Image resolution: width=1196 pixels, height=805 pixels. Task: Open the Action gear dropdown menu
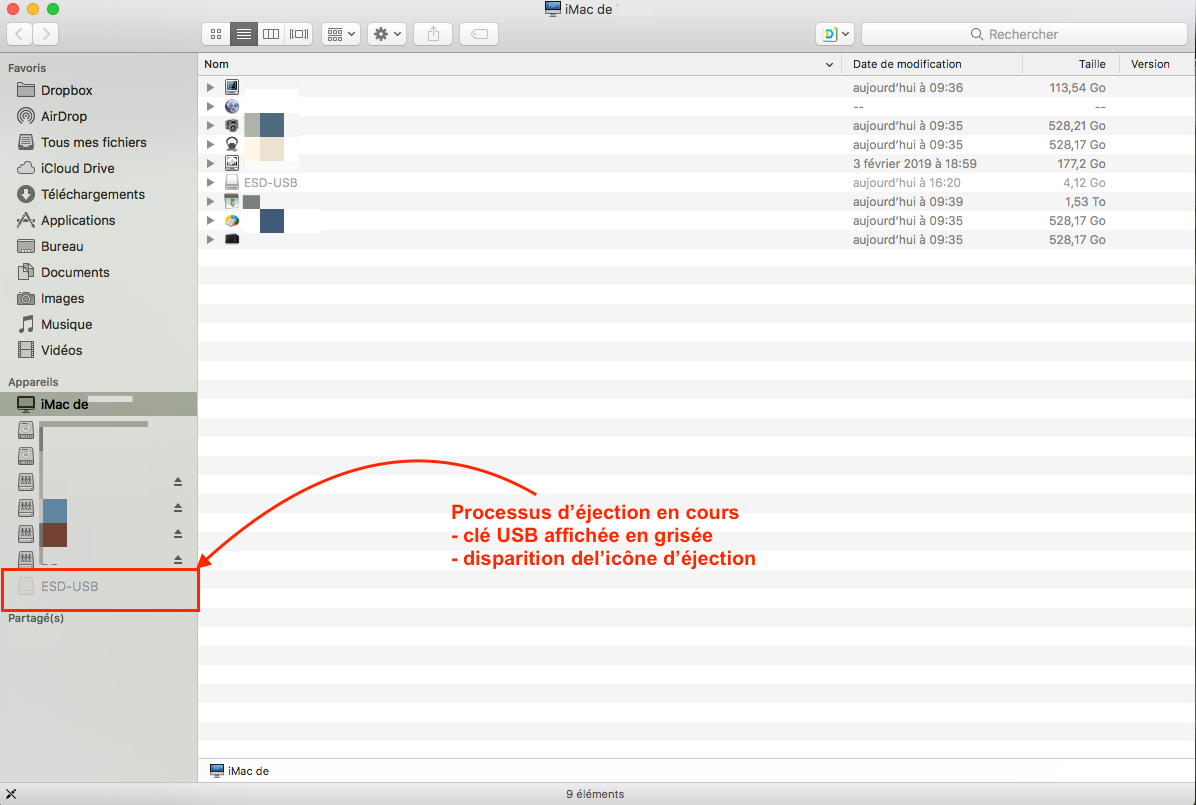pos(386,34)
